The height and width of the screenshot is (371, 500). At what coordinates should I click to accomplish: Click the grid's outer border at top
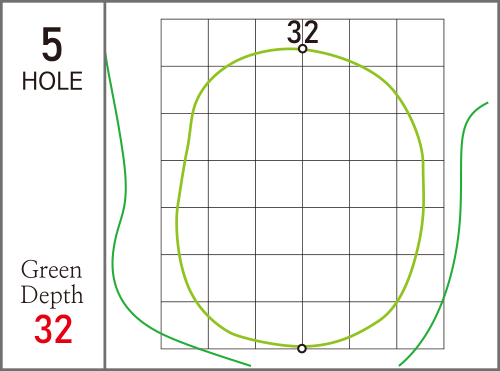click(x=303, y=19)
